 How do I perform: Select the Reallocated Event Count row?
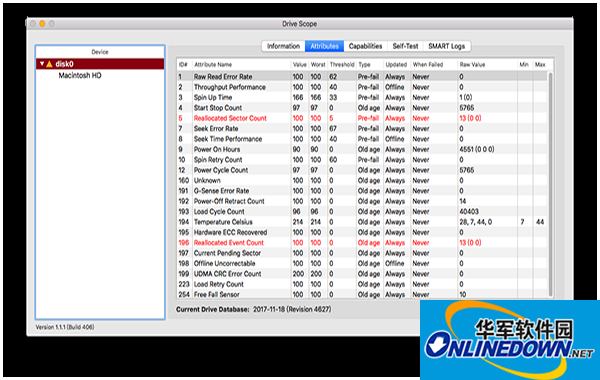click(362, 243)
